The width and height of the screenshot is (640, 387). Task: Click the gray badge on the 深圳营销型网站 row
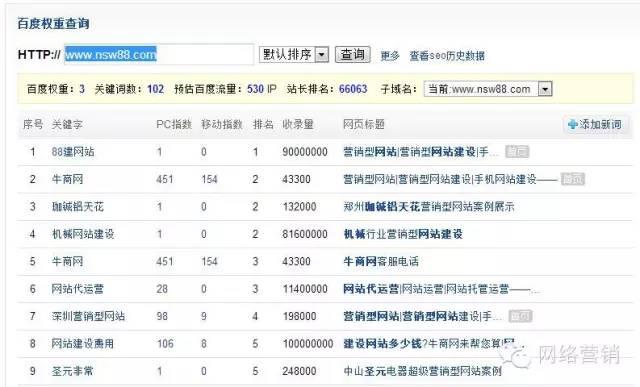tap(520, 316)
